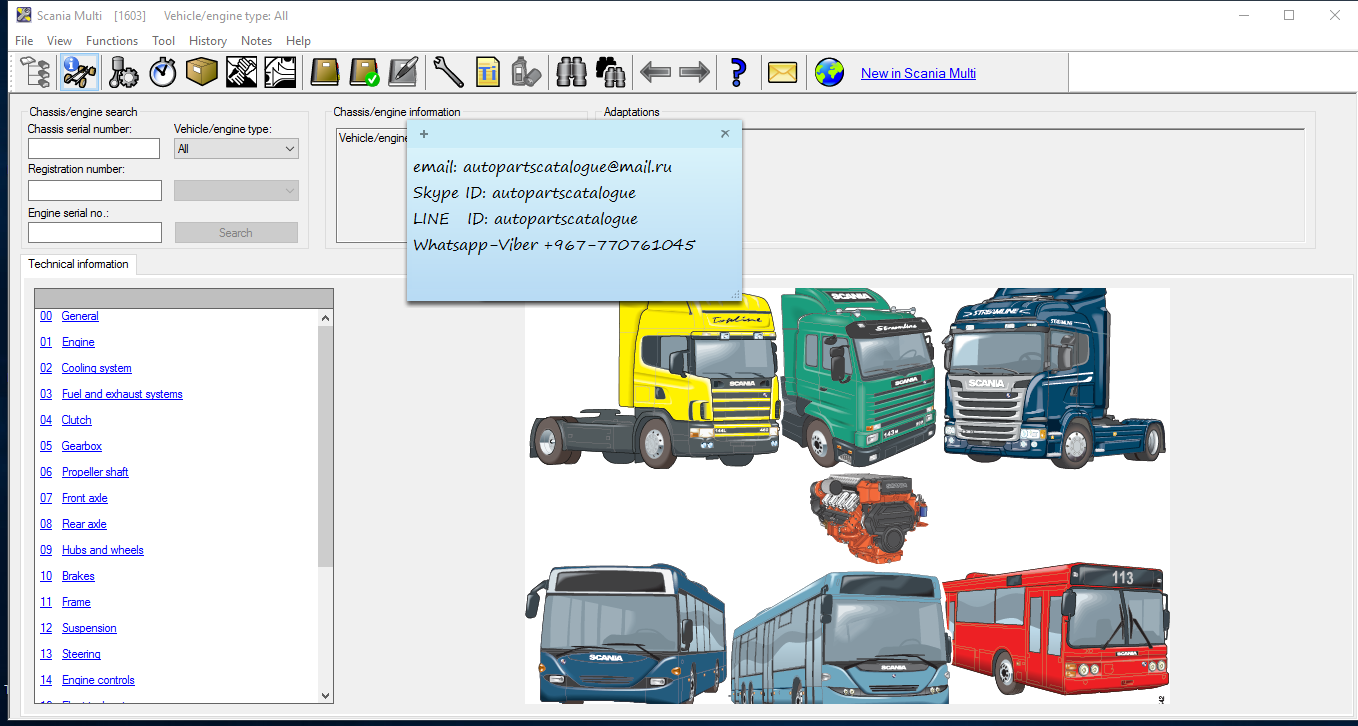The height and width of the screenshot is (726, 1358).
Task: Click the black-and-white diagram icon right of handshake
Action: click(280, 72)
